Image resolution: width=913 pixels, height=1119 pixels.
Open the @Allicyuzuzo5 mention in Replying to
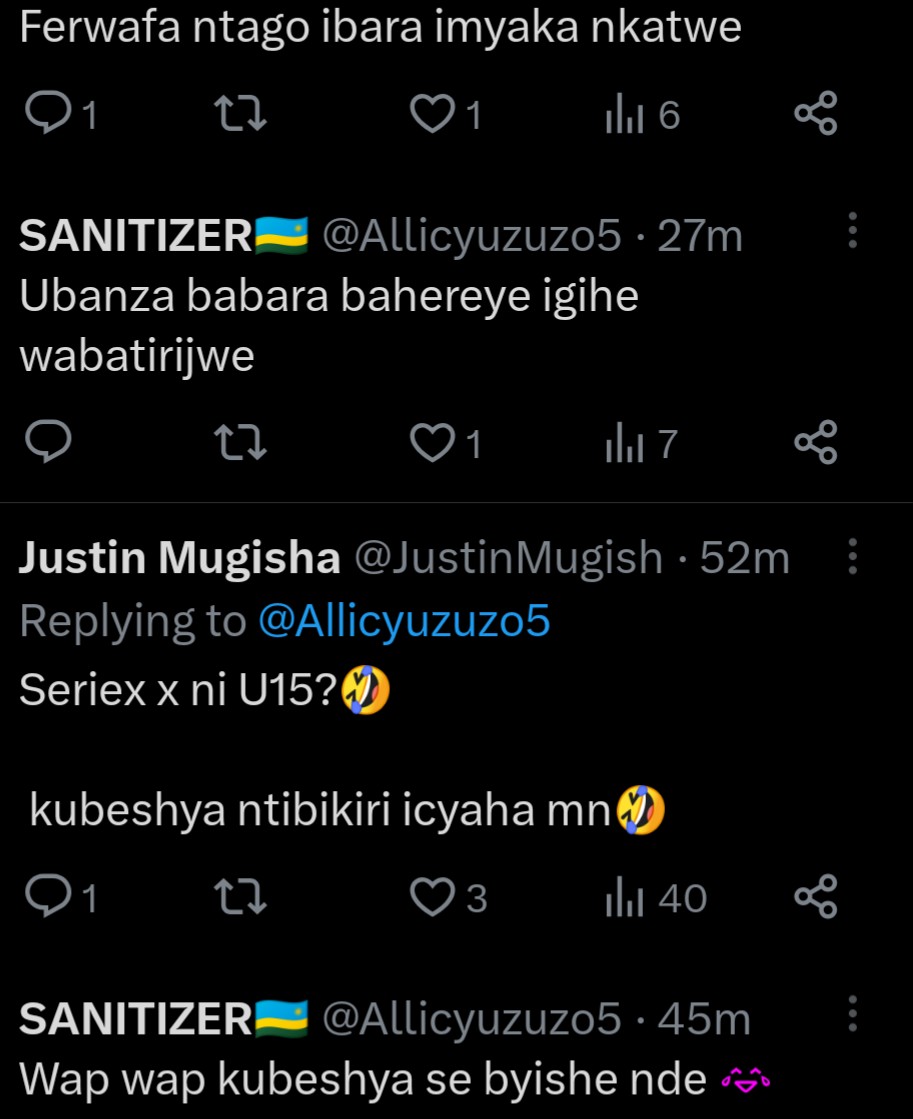[404, 622]
